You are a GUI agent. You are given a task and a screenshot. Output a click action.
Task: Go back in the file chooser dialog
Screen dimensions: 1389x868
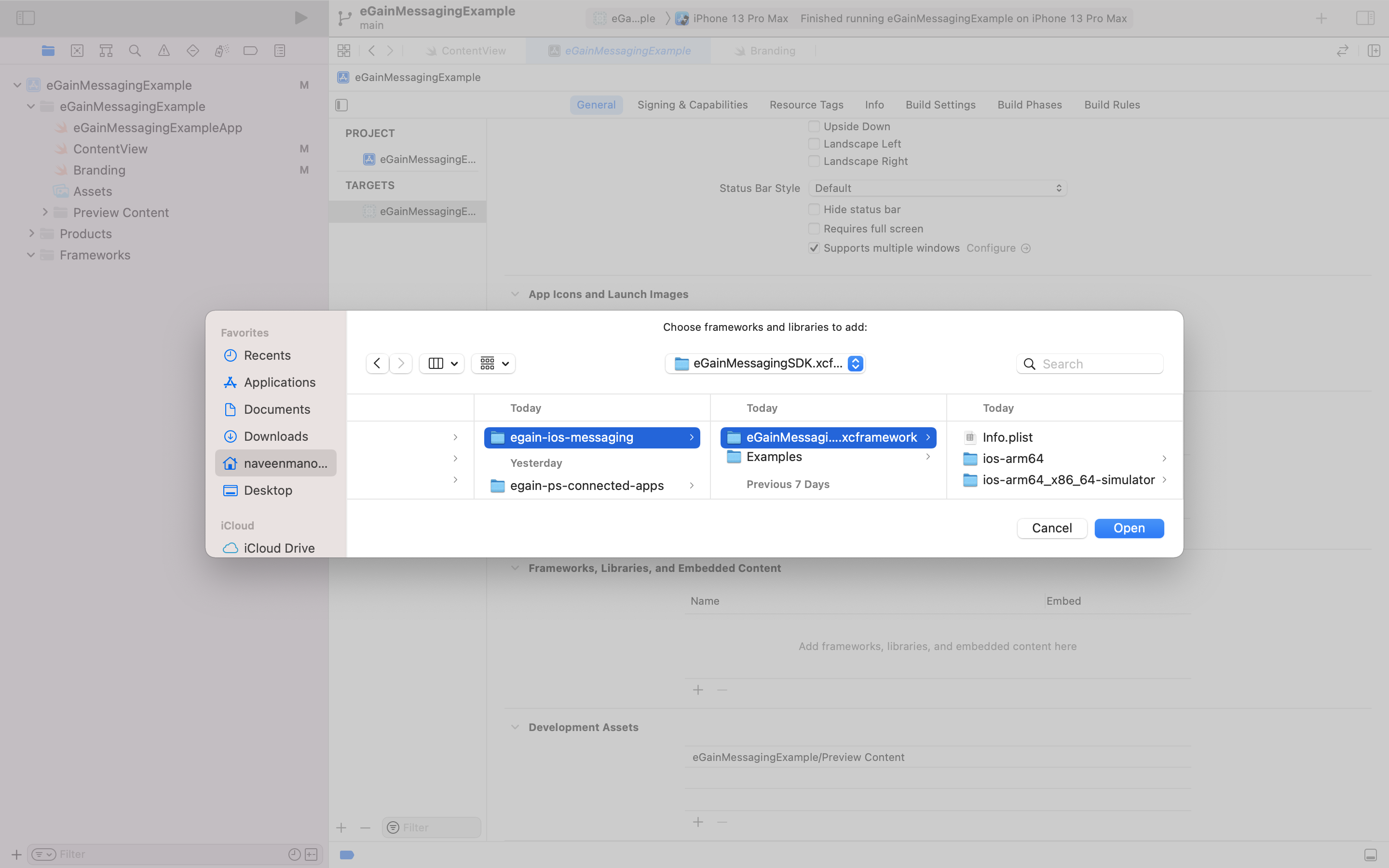[377, 364]
